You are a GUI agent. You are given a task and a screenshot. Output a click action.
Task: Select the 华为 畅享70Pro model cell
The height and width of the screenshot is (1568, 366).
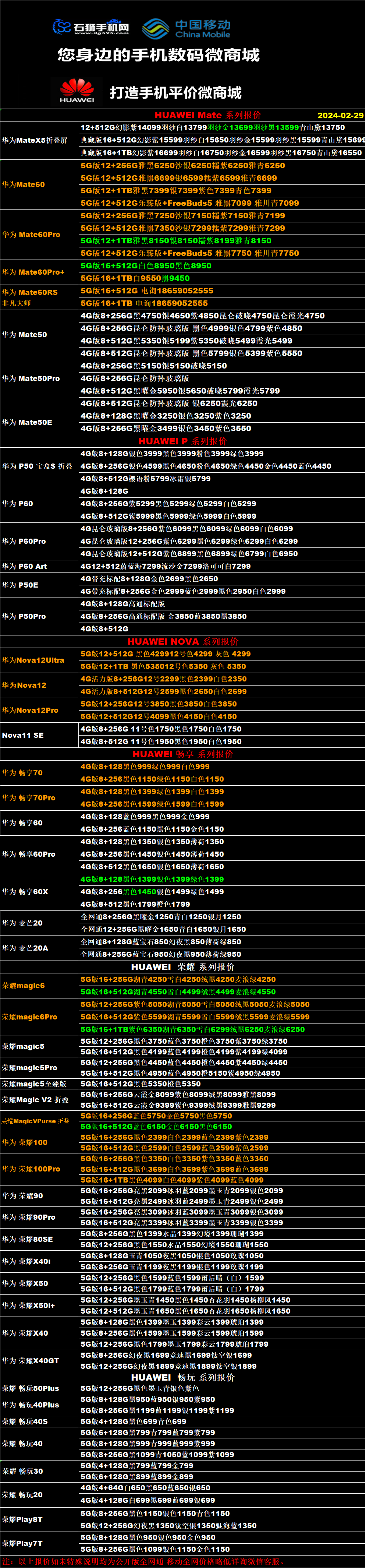[40, 797]
